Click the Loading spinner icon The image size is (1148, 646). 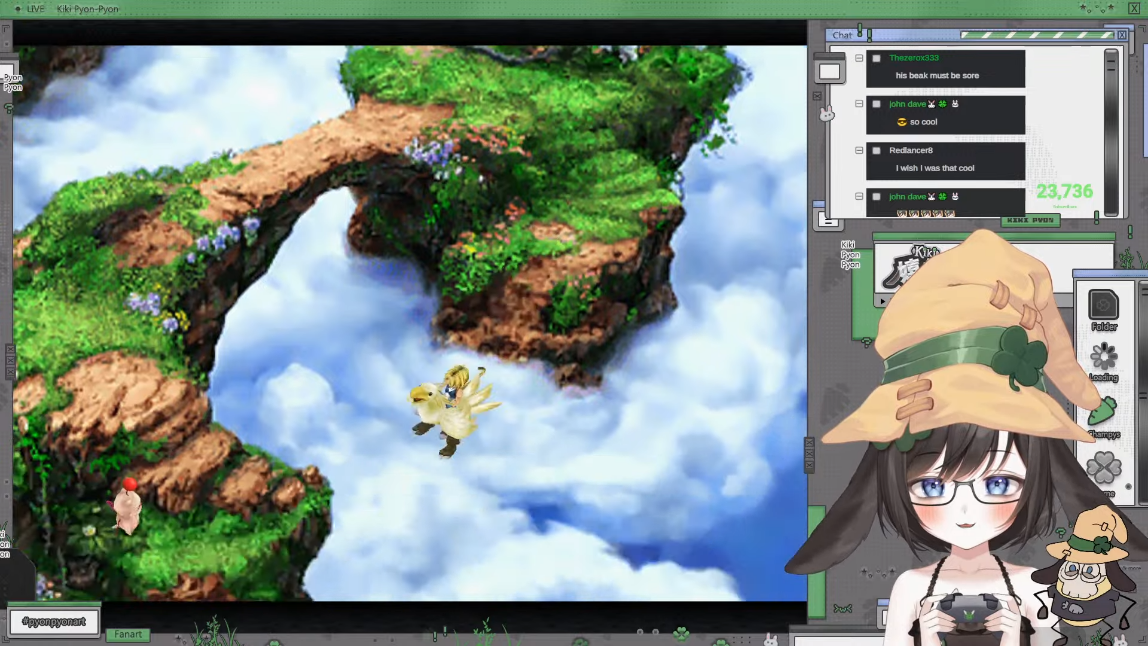(1103, 357)
